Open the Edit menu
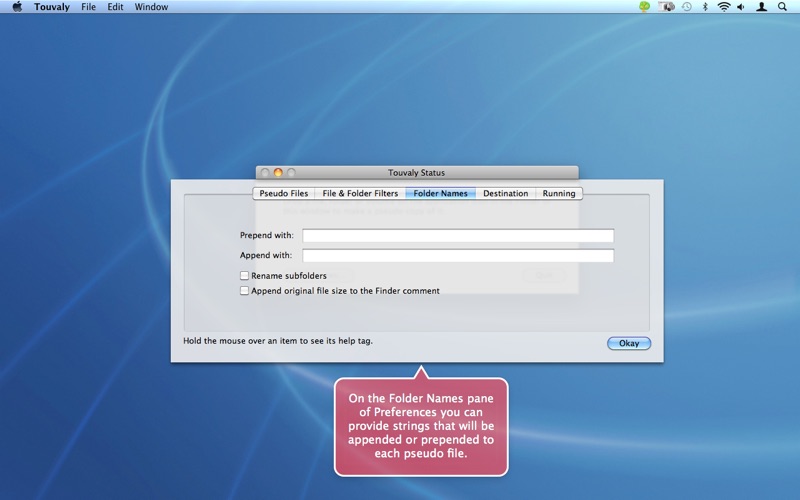This screenshot has height=500, width=800. [115, 7]
